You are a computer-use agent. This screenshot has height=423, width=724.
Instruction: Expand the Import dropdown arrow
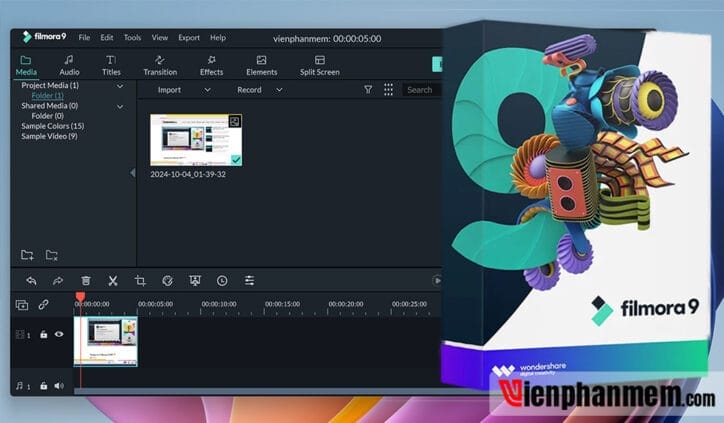[x=207, y=90]
